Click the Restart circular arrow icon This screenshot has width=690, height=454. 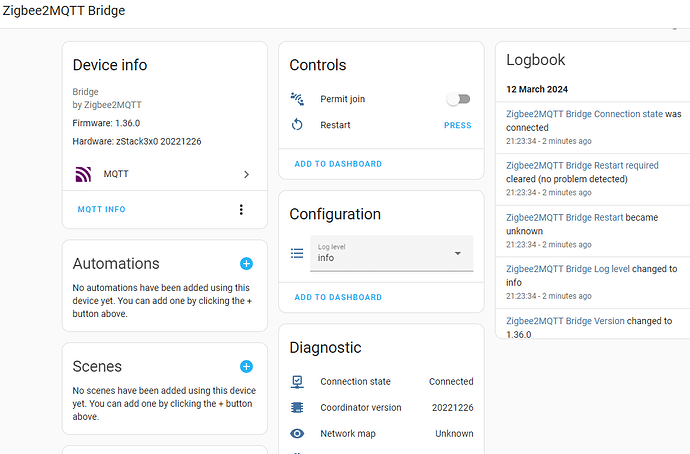tap(297, 125)
